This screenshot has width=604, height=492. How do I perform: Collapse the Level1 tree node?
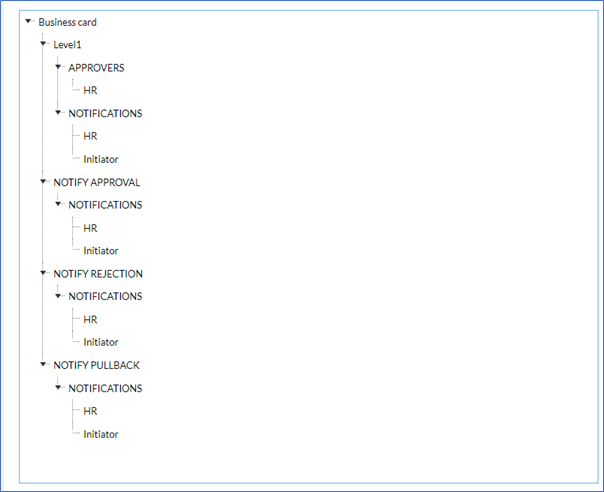pyautogui.click(x=43, y=44)
